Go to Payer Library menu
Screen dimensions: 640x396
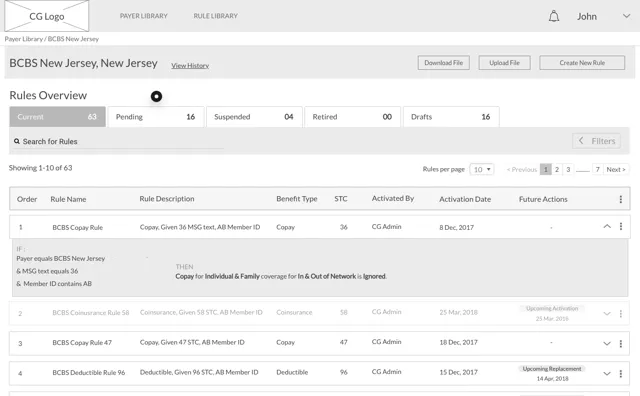(144, 16)
